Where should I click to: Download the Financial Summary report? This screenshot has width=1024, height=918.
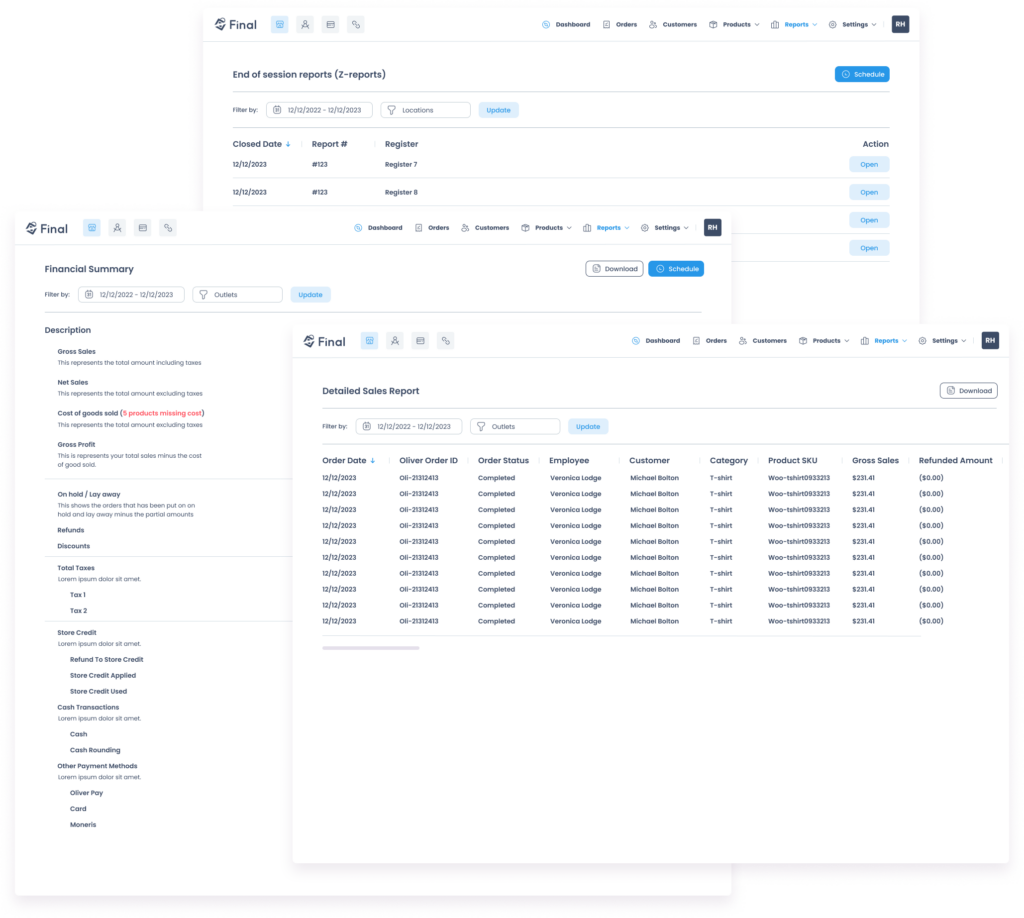[614, 269]
